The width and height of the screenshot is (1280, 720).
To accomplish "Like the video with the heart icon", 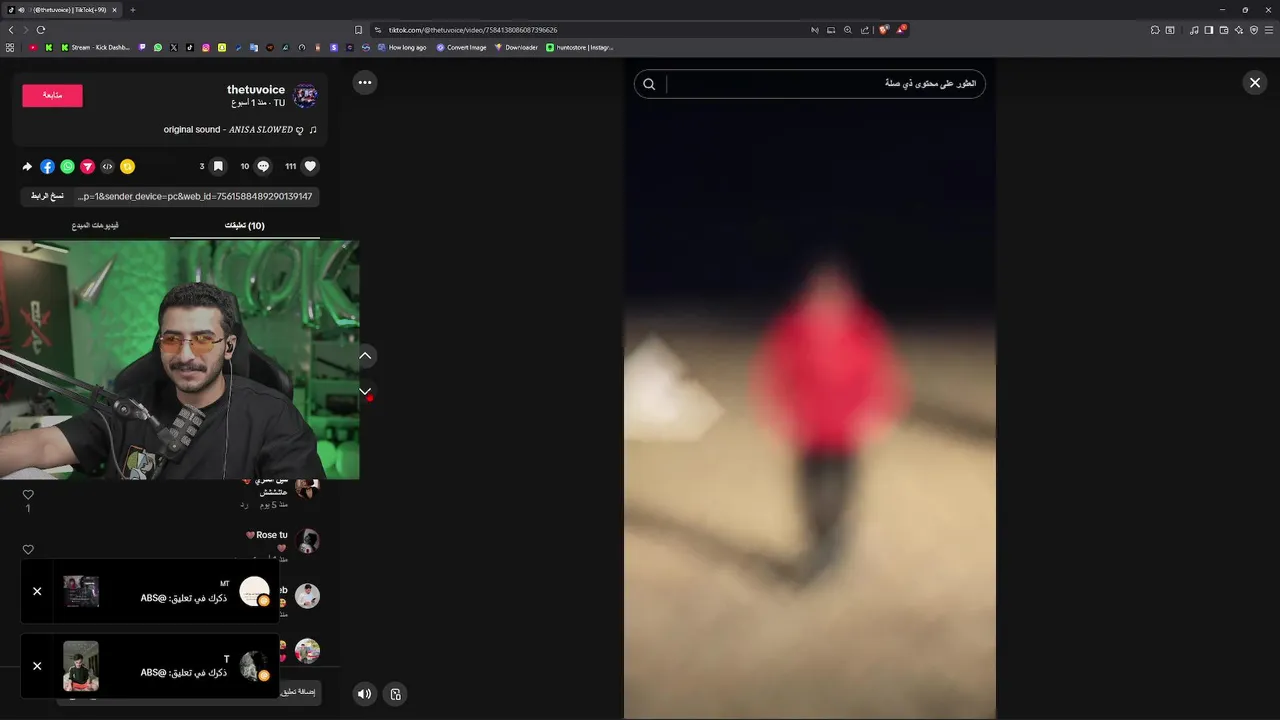I will pos(310,166).
